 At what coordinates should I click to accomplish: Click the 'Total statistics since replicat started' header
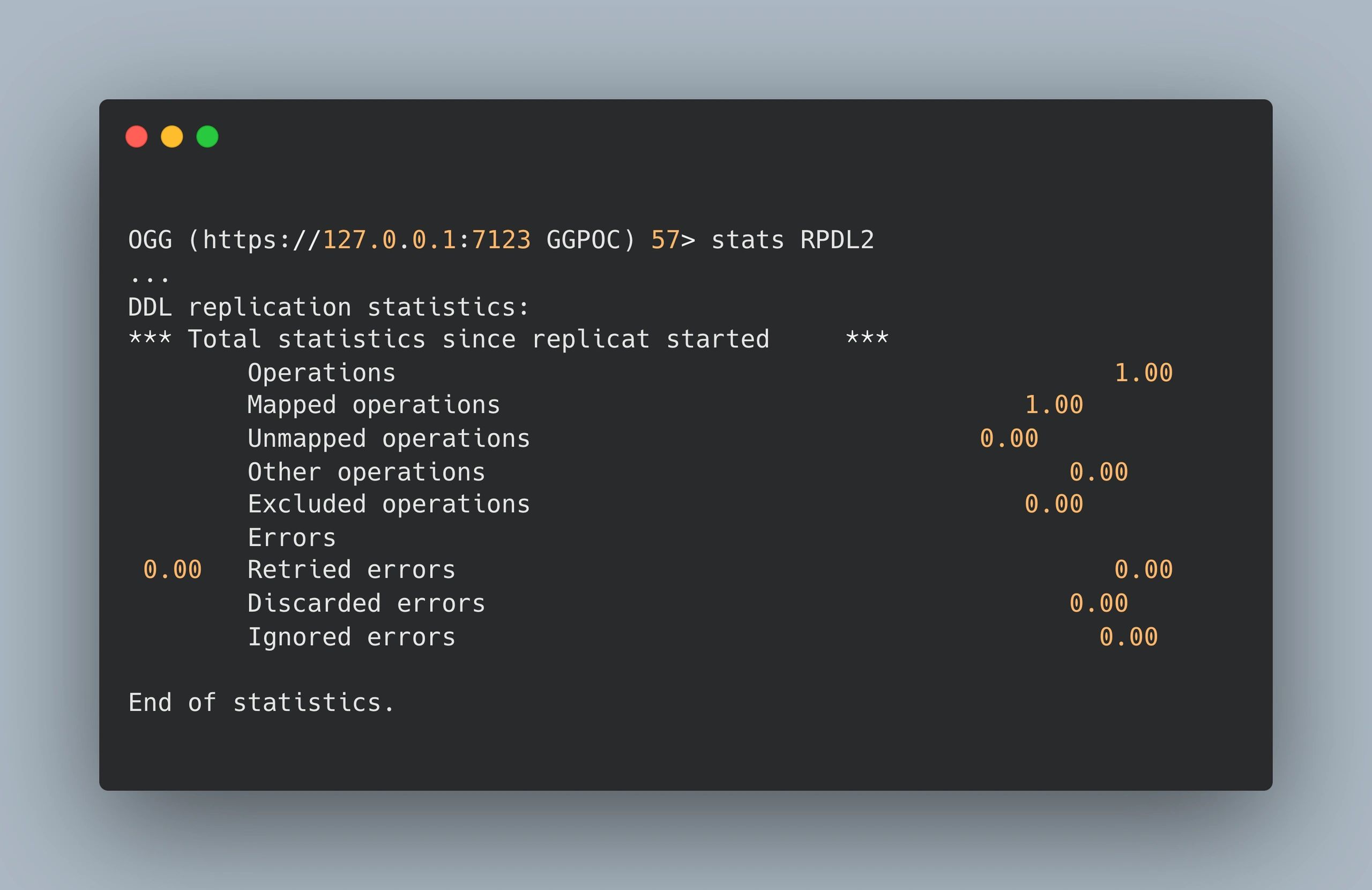click(479, 339)
